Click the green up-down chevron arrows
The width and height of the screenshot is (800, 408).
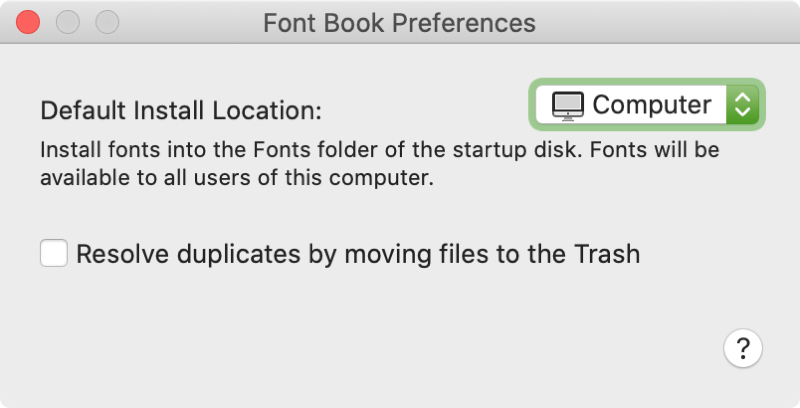(x=742, y=105)
